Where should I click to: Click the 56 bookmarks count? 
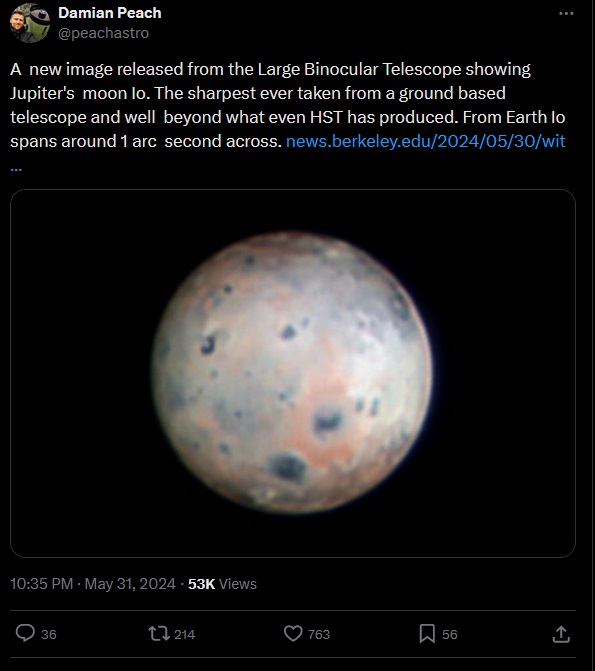point(449,634)
